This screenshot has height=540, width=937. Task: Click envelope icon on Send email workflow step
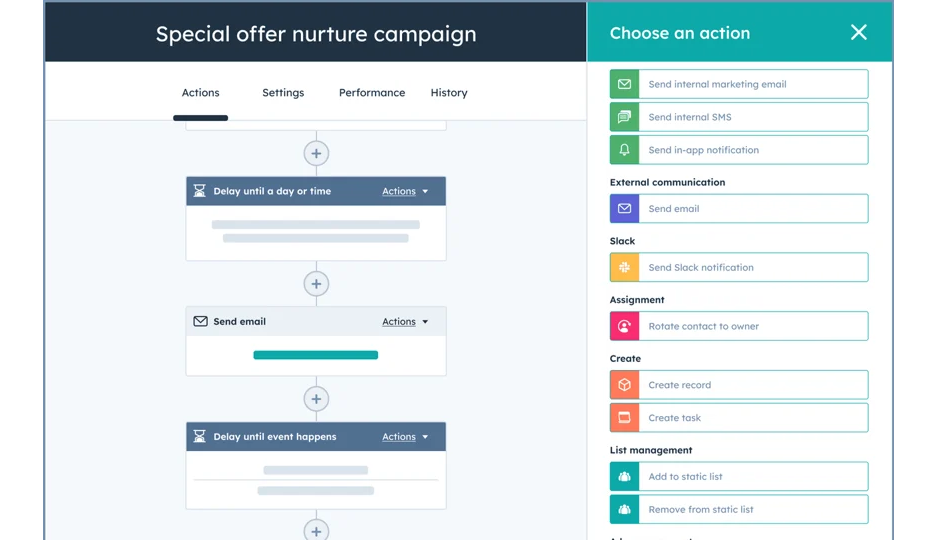click(x=200, y=321)
